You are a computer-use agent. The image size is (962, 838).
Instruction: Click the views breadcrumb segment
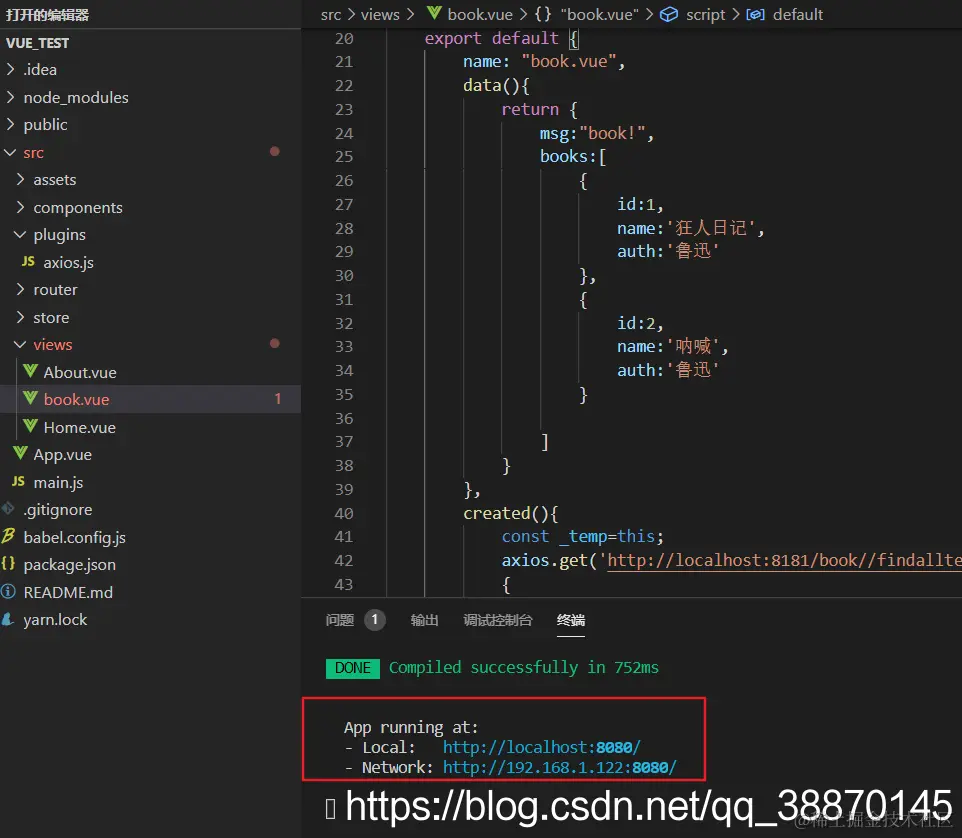(x=380, y=15)
